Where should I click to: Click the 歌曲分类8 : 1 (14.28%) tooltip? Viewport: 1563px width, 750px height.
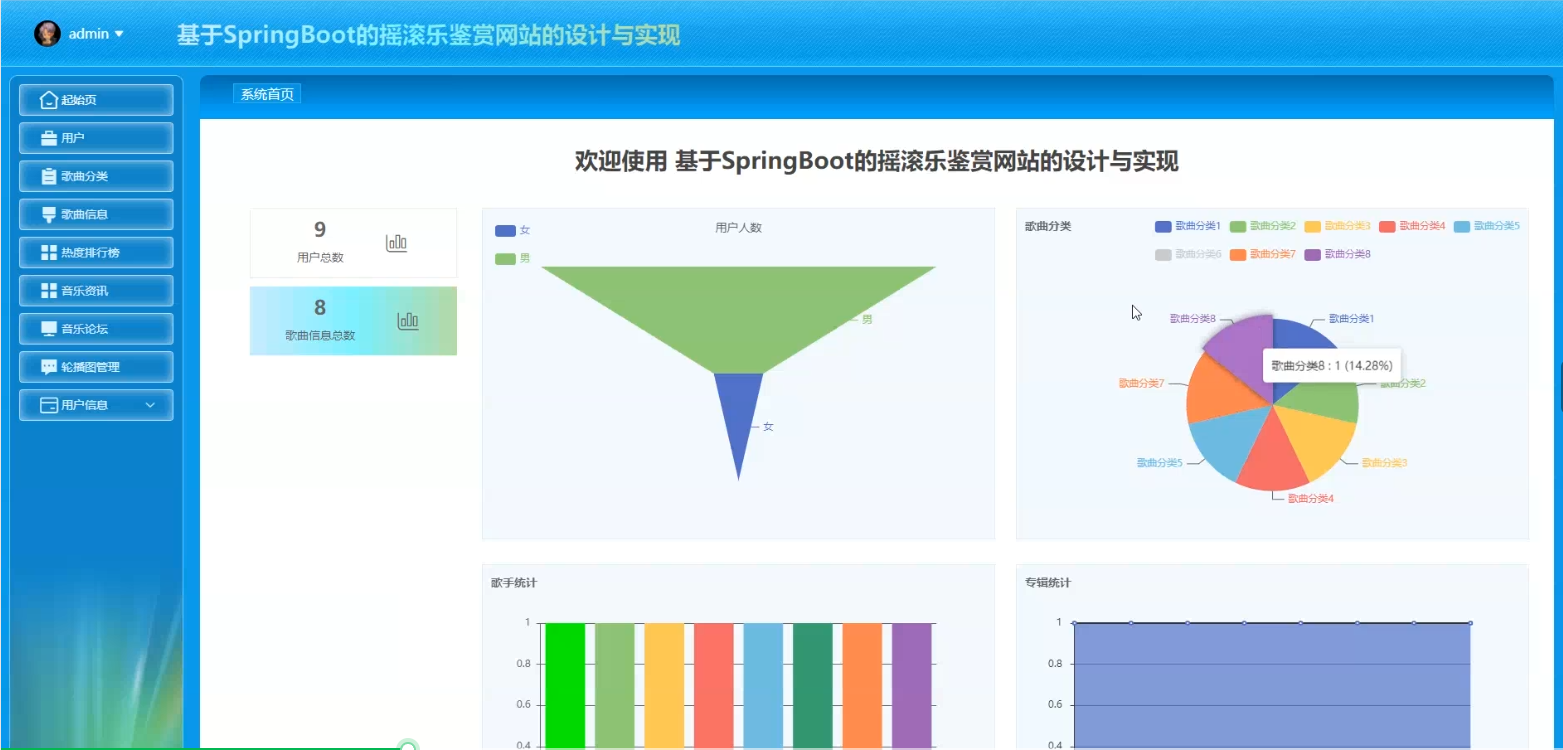pos(1332,365)
